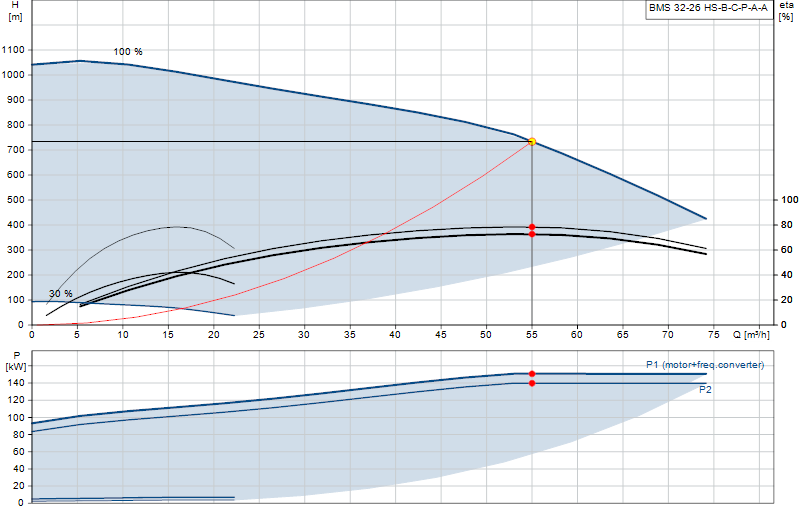The width and height of the screenshot is (800, 520).
Task: Click the 80 tick on the power axis
Action: pyautogui.click(x=19, y=435)
